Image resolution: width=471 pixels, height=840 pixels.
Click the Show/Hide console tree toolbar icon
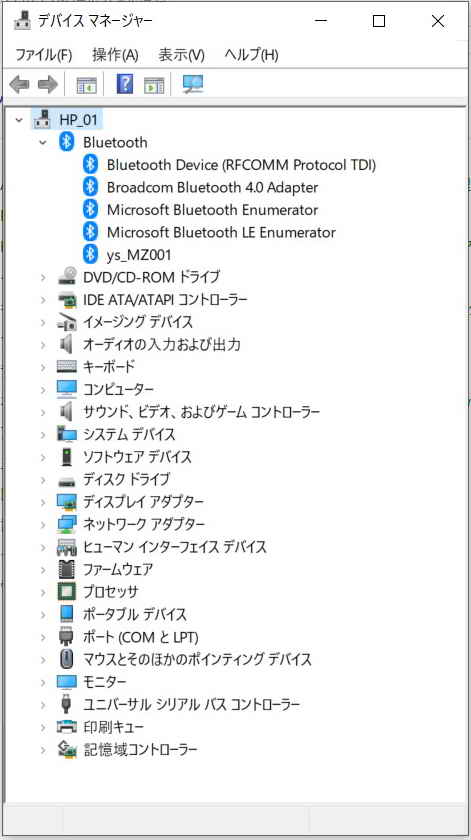pos(86,85)
